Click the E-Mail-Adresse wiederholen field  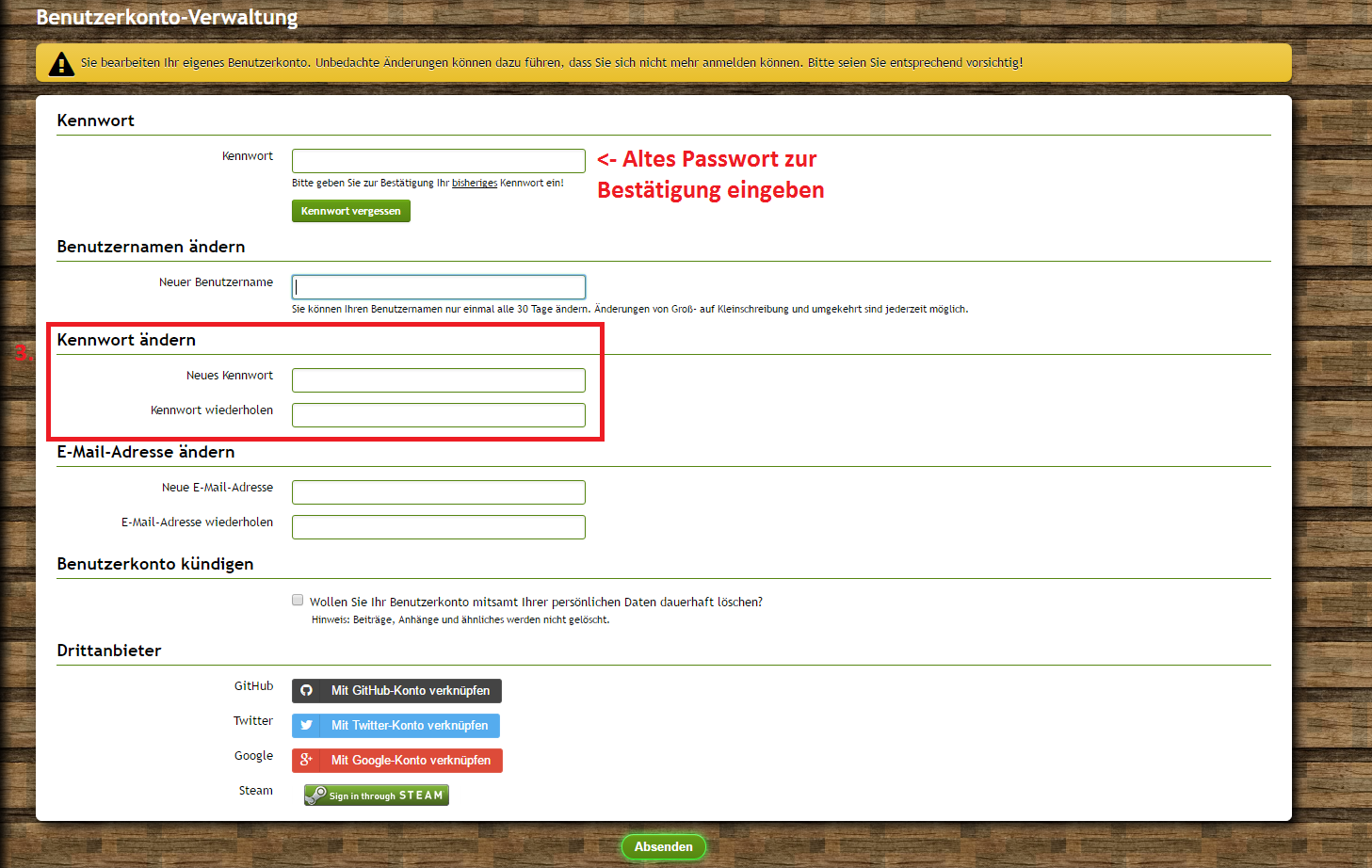[x=438, y=527]
